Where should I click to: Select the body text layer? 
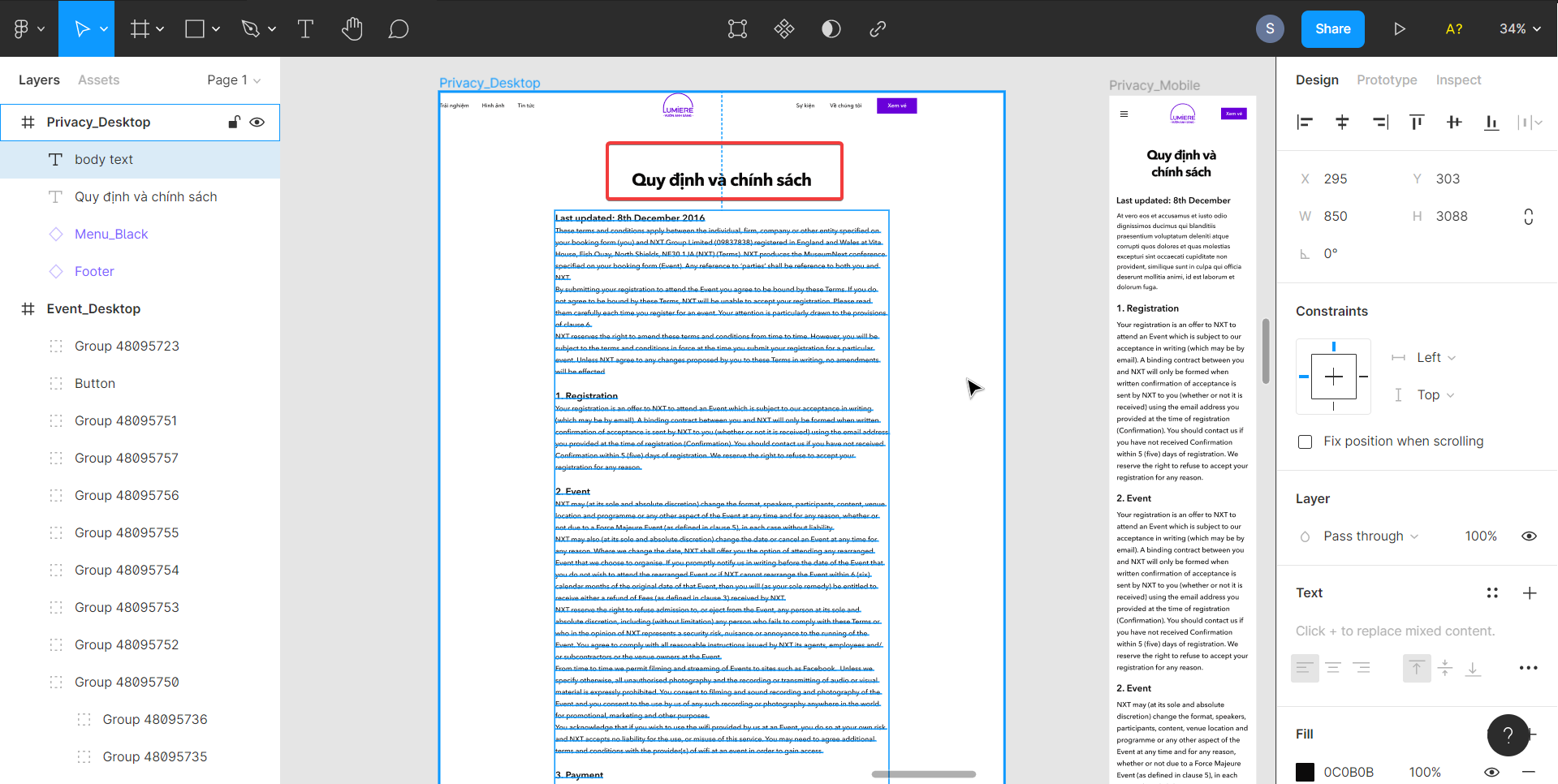140,160
